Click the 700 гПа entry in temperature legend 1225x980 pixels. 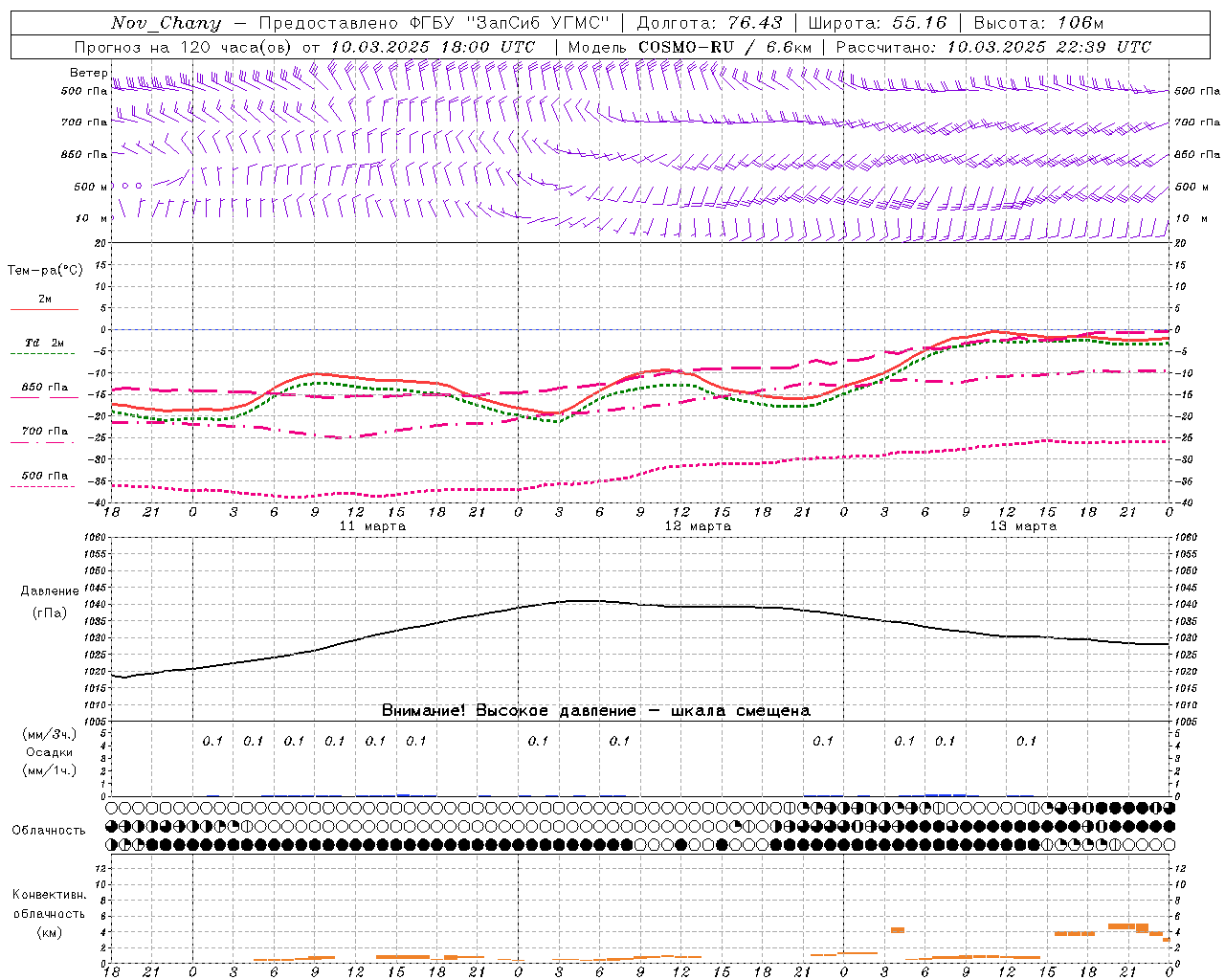click(x=45, y=432)
